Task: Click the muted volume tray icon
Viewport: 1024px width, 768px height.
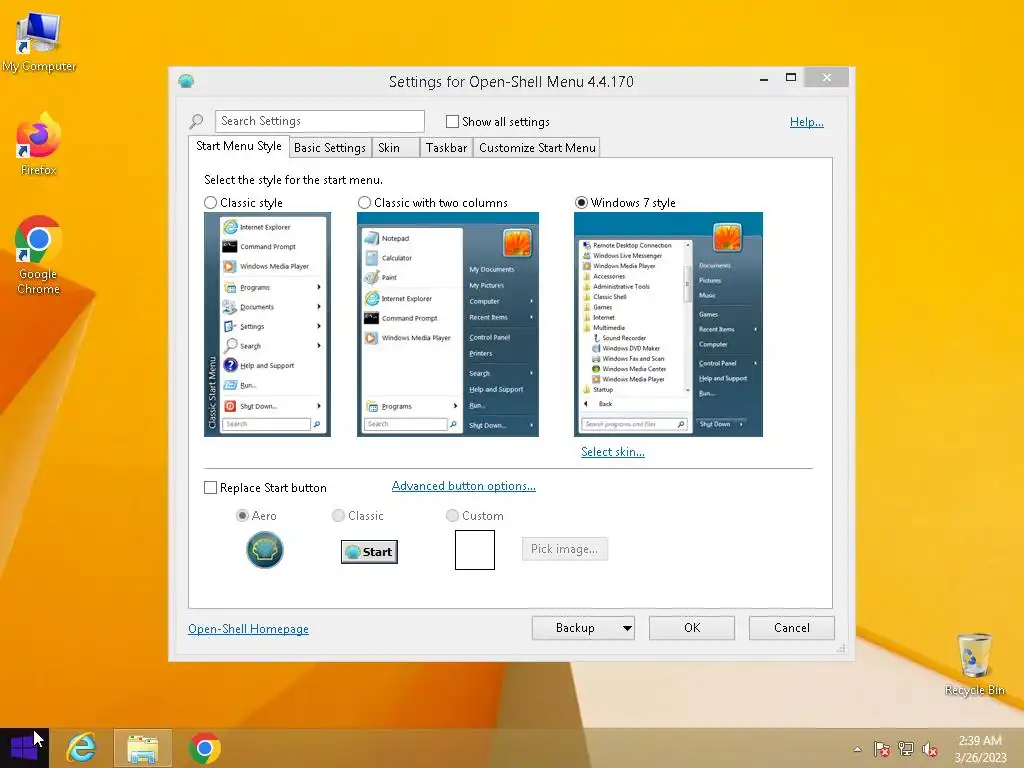Action: 930,749
